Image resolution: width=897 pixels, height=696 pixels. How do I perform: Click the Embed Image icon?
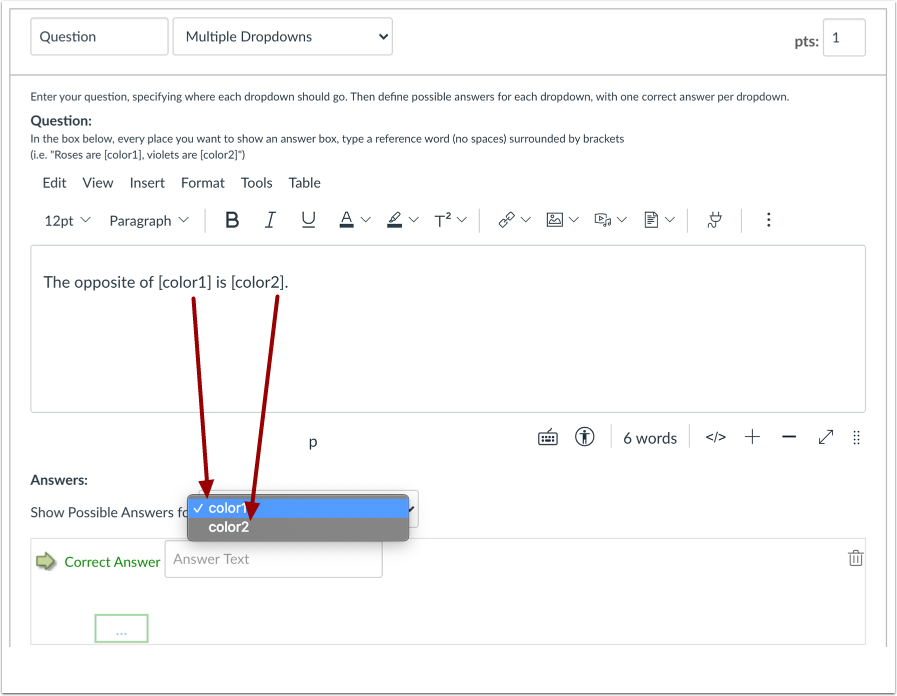tap(556, 220)
